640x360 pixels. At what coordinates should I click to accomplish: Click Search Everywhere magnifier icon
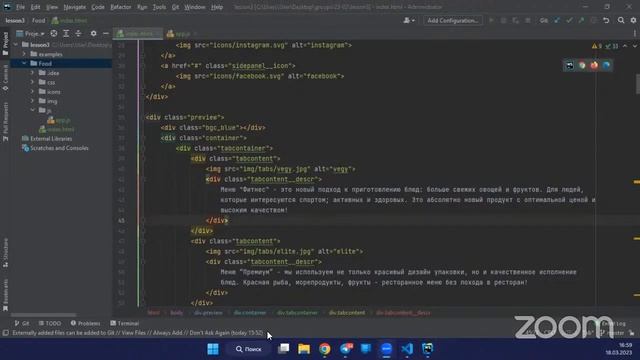621,20
